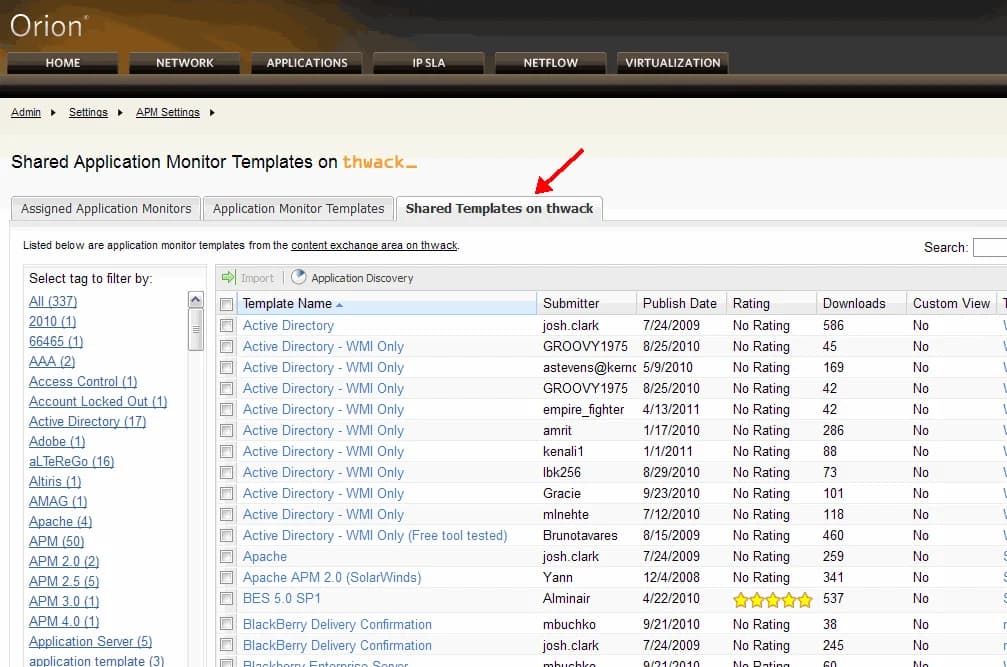The width and height of the screenshot is (1007, 667).
Task: Open the BES 5.0 SP1 template
Action: pyautogui.click(x=281, y=598)
